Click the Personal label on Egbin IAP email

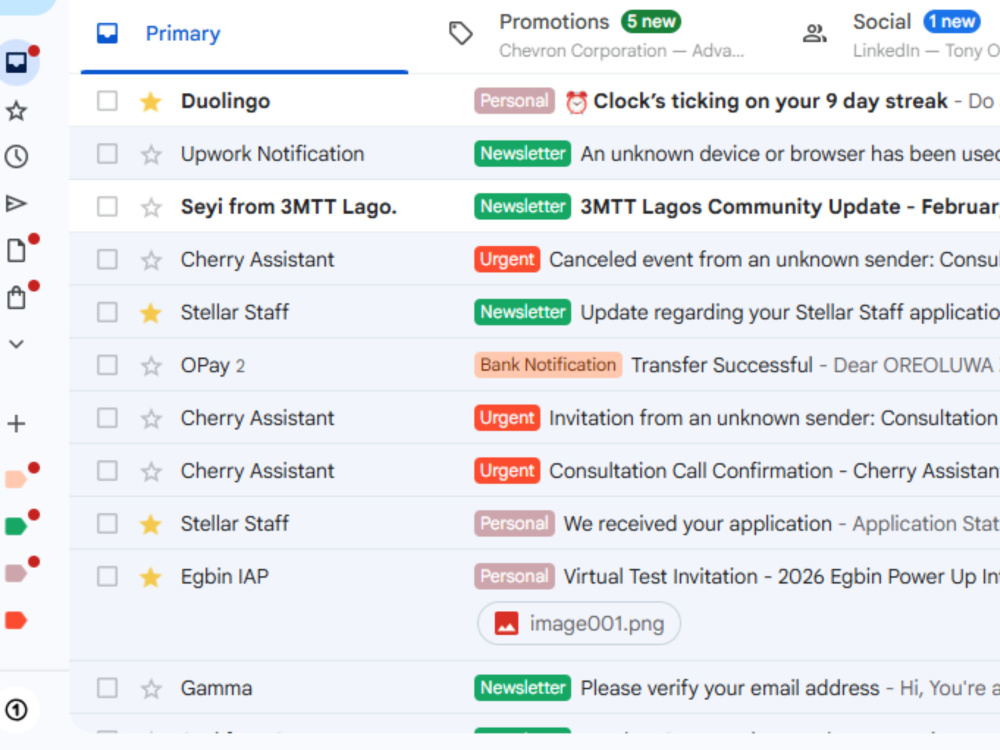point(514,577)
